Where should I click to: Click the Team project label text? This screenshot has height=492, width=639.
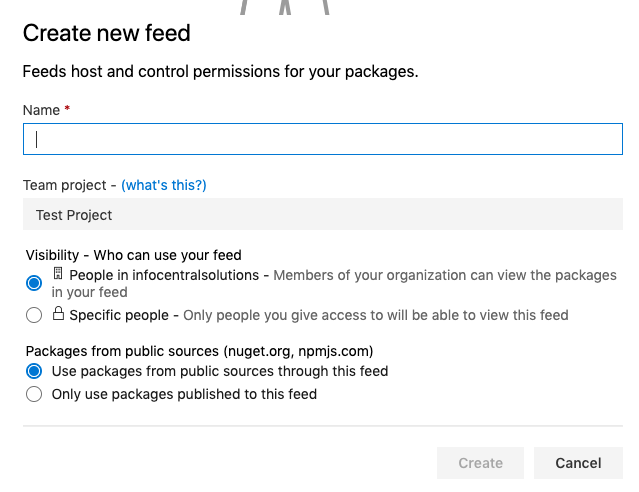tap(64, 185)
